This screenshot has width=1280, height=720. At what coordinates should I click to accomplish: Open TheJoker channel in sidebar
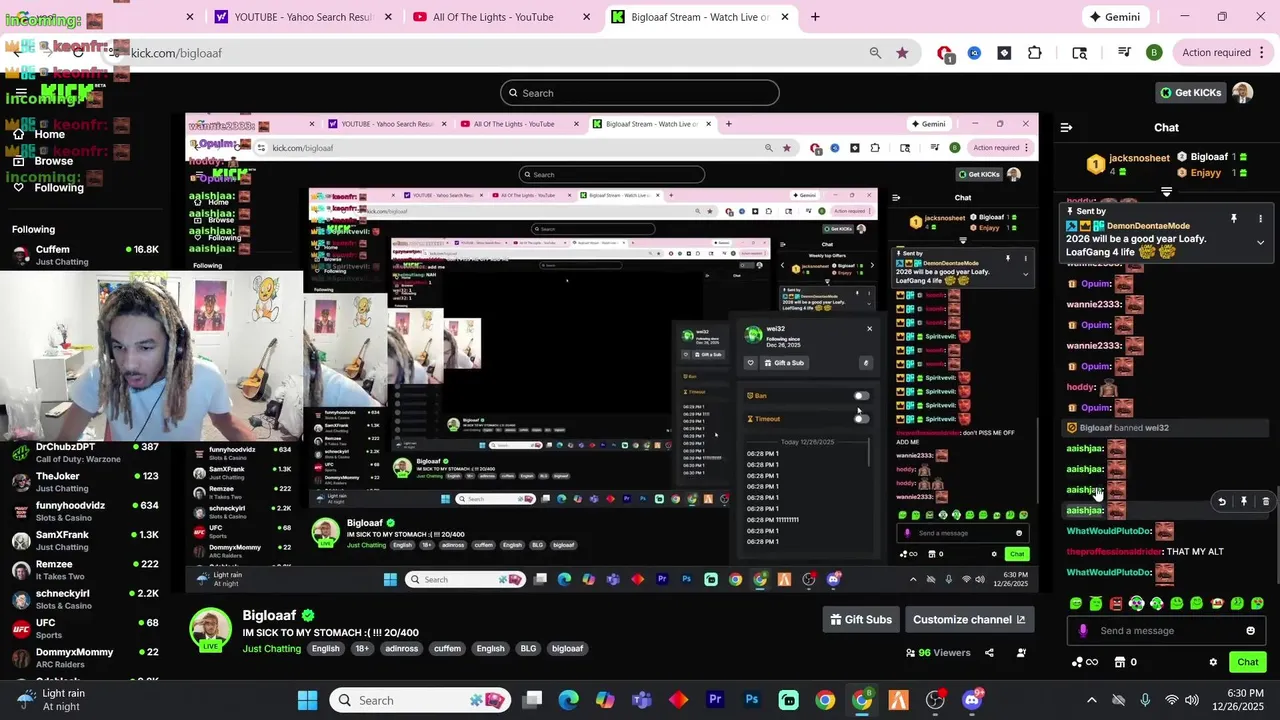(x=85, y=482)
